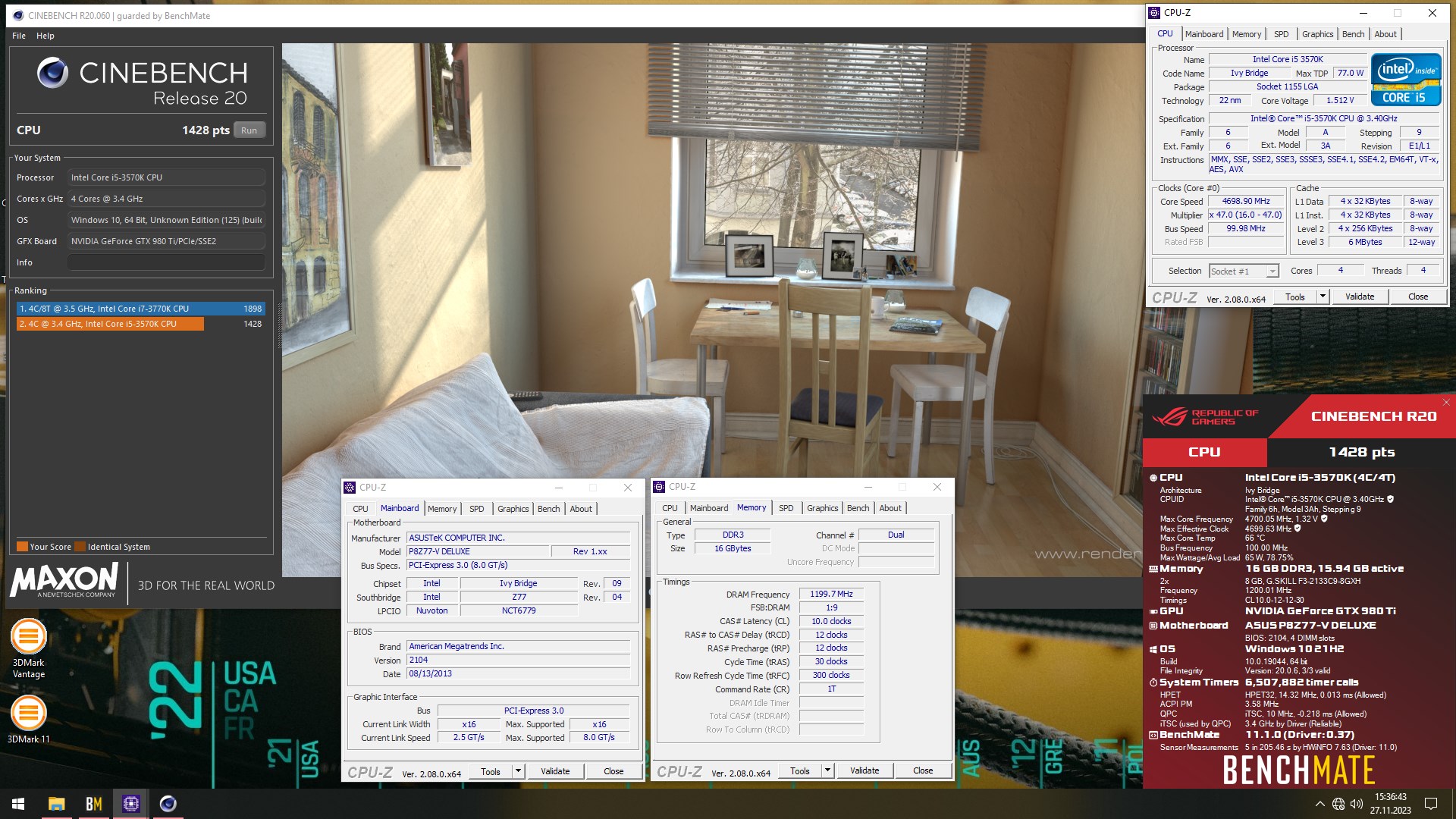Image resolution: width=1456 pixels, height=819 pixels.
Task: Click the Command Rate value 1T
Action: pyautogui.click(x=831, y=689)
